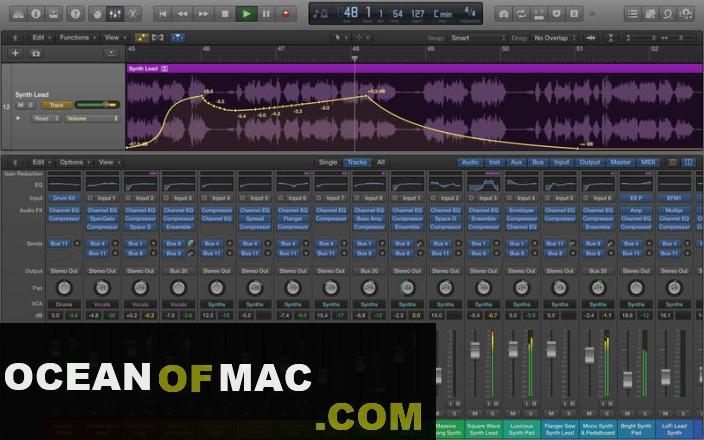Image resolution: width=704 pixels, height=440 pixels.
Task: Open the Tracks area View menu
Action: point(115,38)
